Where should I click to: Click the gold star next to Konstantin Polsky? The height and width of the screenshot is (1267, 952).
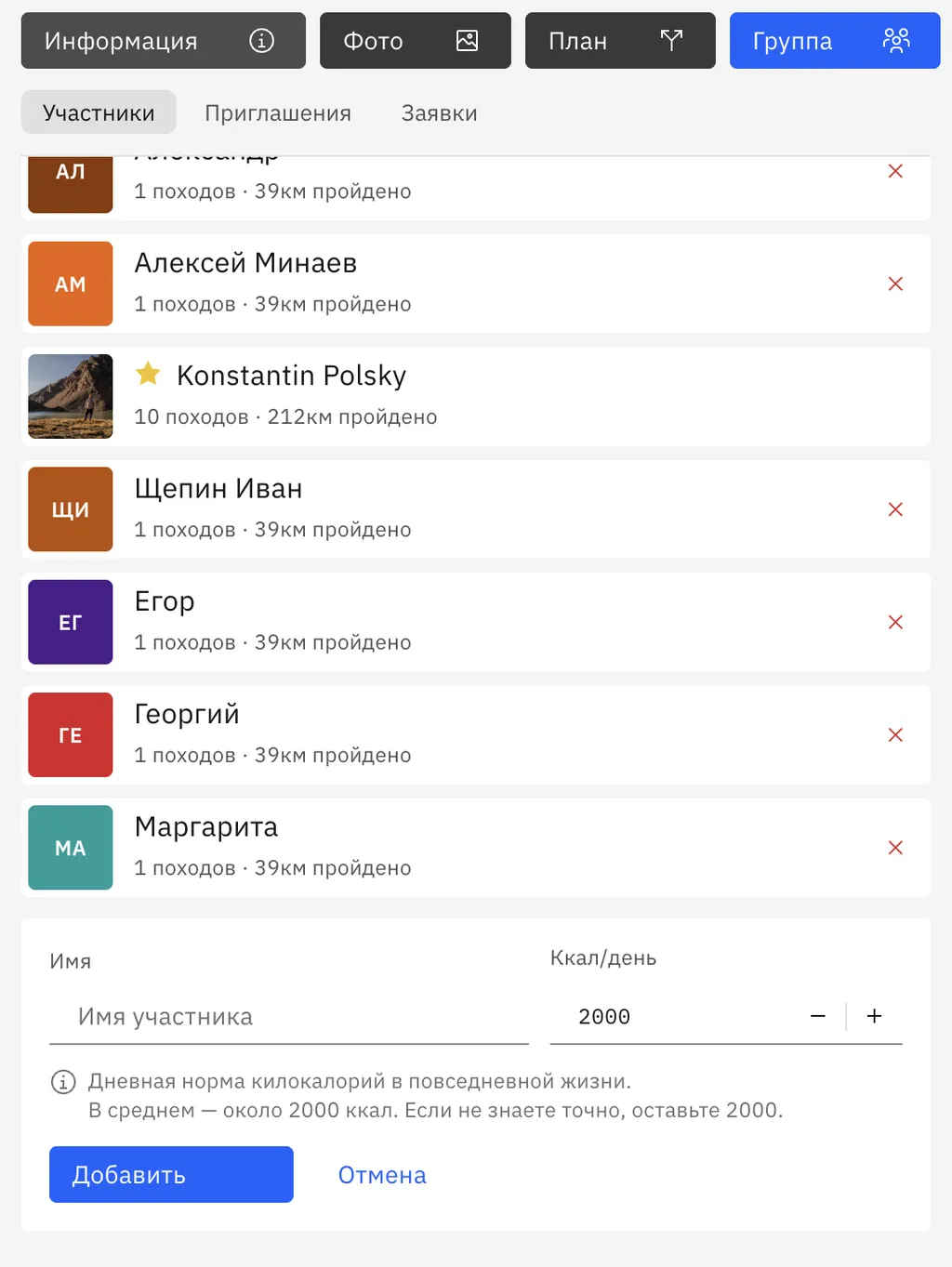click(148, 374)
